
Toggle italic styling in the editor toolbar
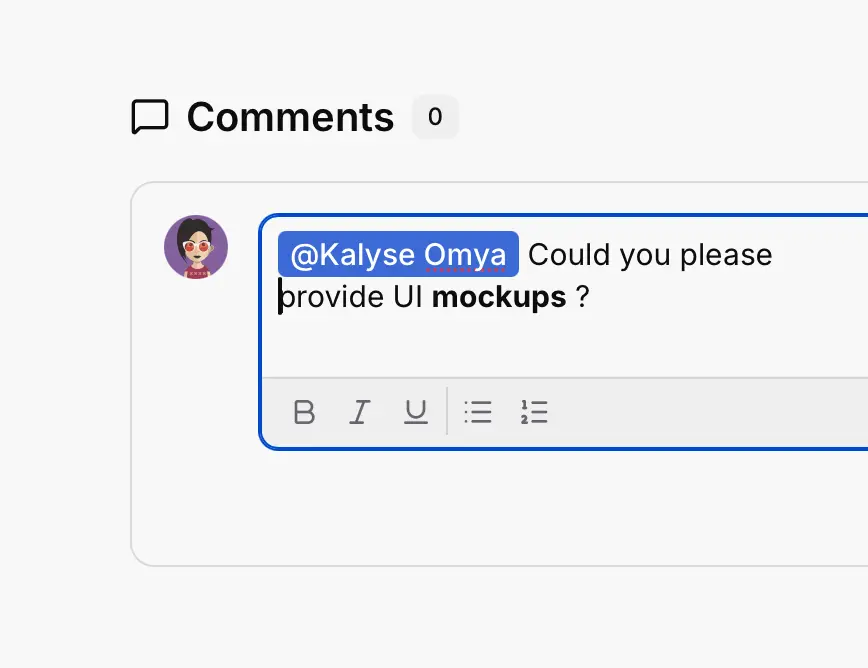click(359, 411)
